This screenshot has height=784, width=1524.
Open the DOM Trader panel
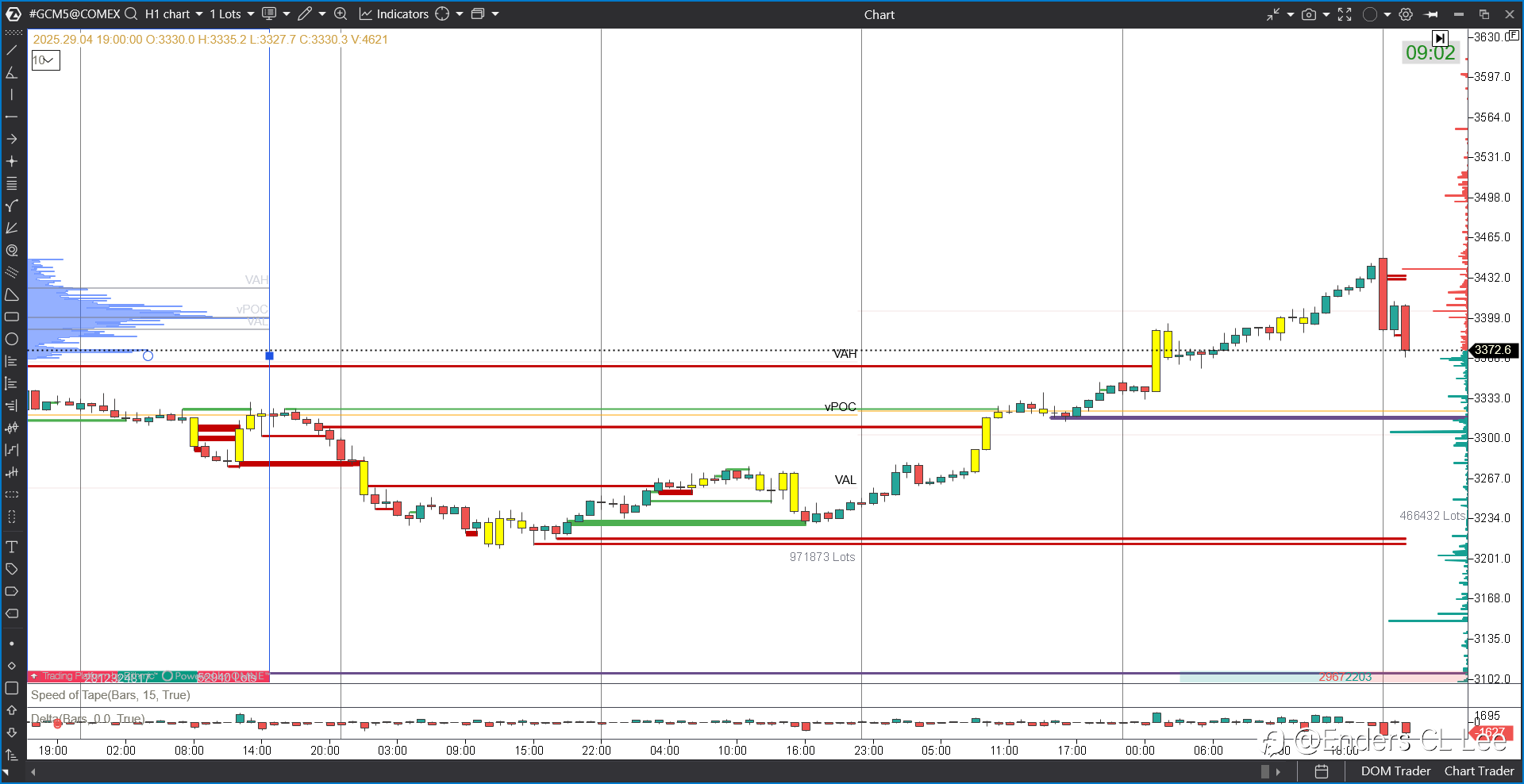[1395, 771]
